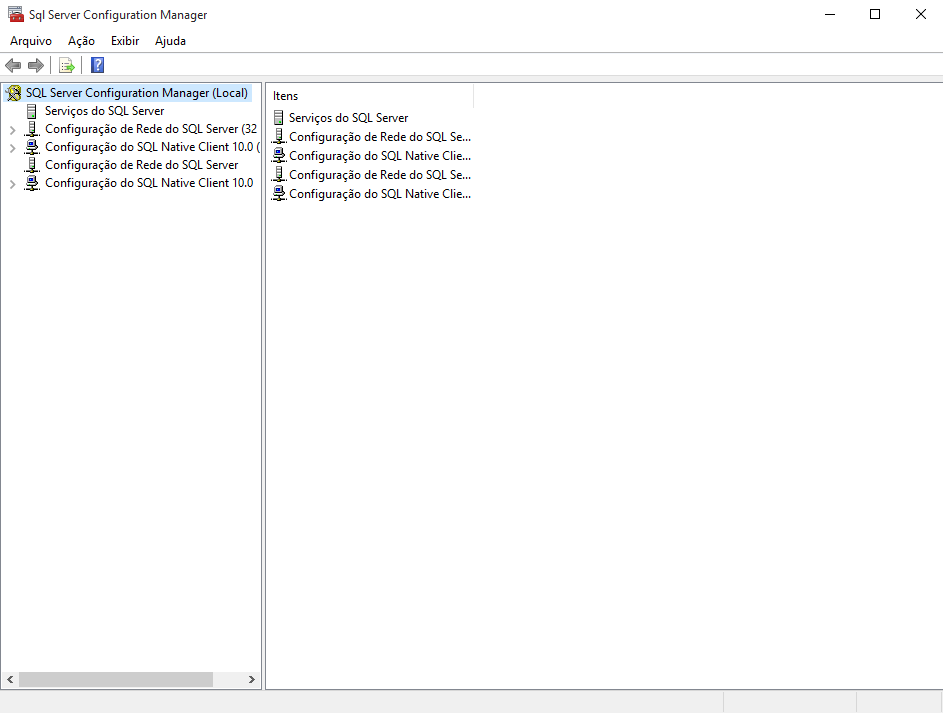Expand Configuração de Rede do SQL Server (32 bits) node
943x713 pixels.
tap(12, 130)
